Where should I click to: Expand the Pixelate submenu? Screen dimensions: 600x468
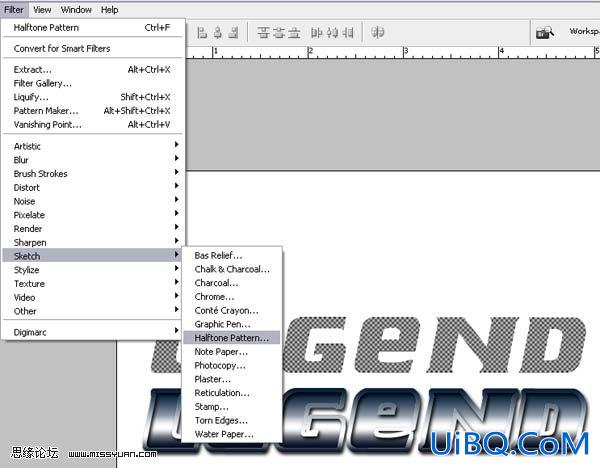pyautogui.click(x=92, y=215)
